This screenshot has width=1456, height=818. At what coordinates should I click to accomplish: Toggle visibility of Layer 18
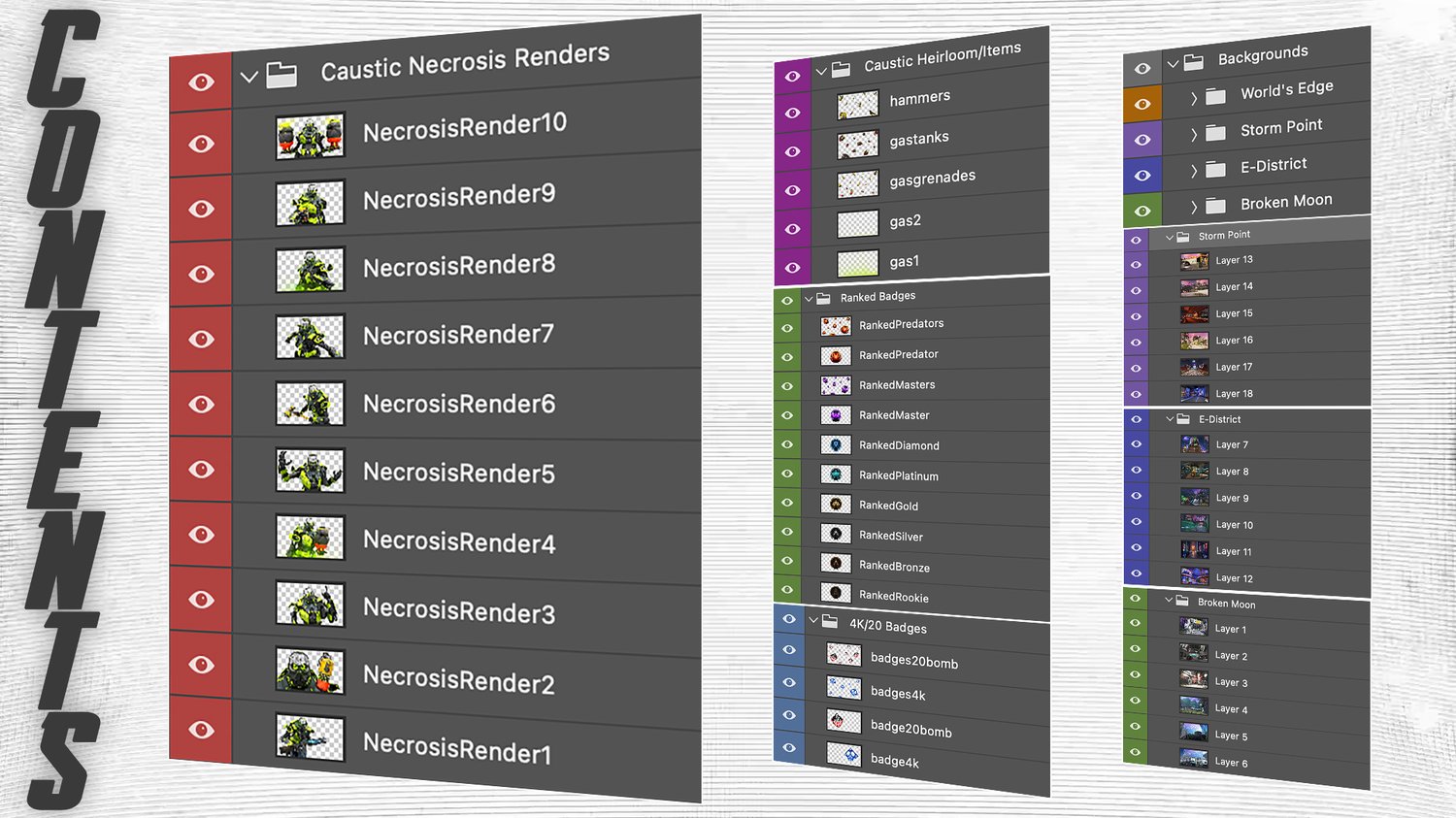1136,394
